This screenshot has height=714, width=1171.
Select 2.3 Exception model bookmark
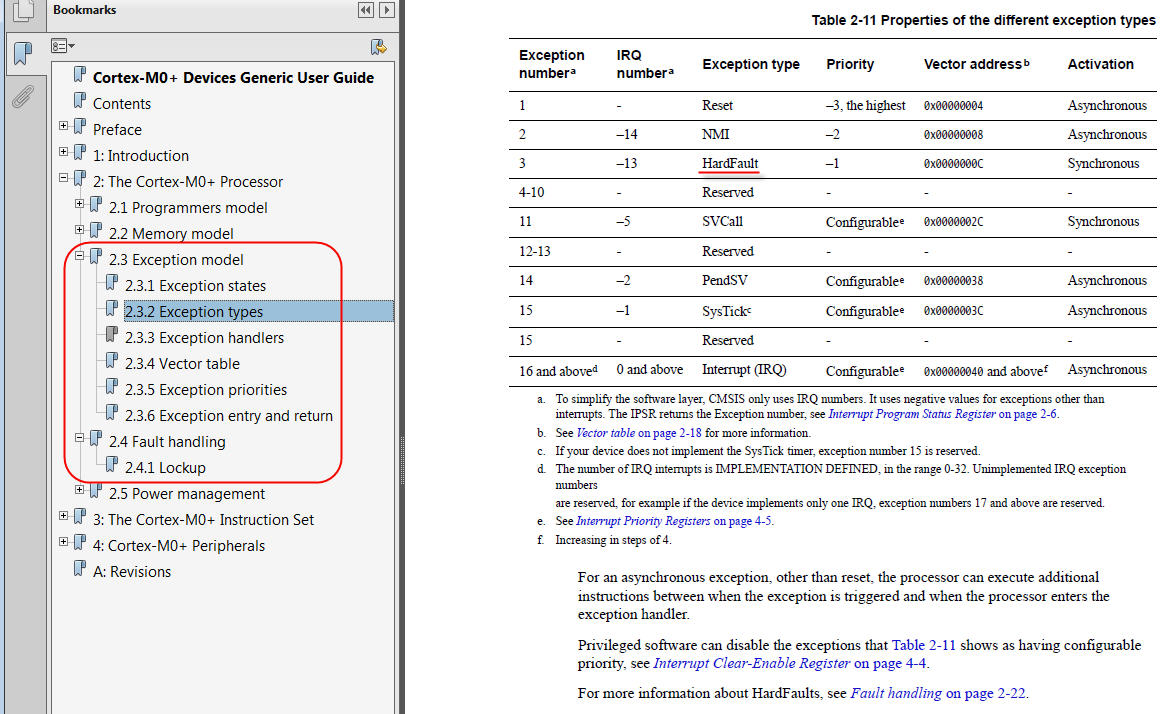click(176, 260)
